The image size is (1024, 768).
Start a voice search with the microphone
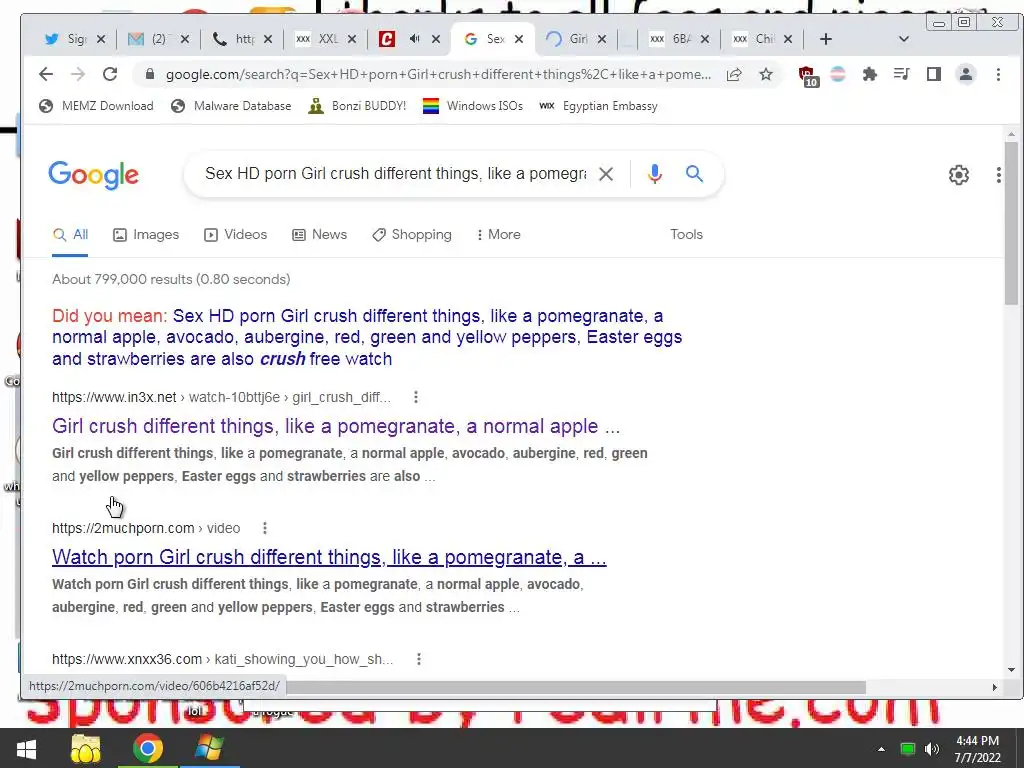click(x=654, y=174)
